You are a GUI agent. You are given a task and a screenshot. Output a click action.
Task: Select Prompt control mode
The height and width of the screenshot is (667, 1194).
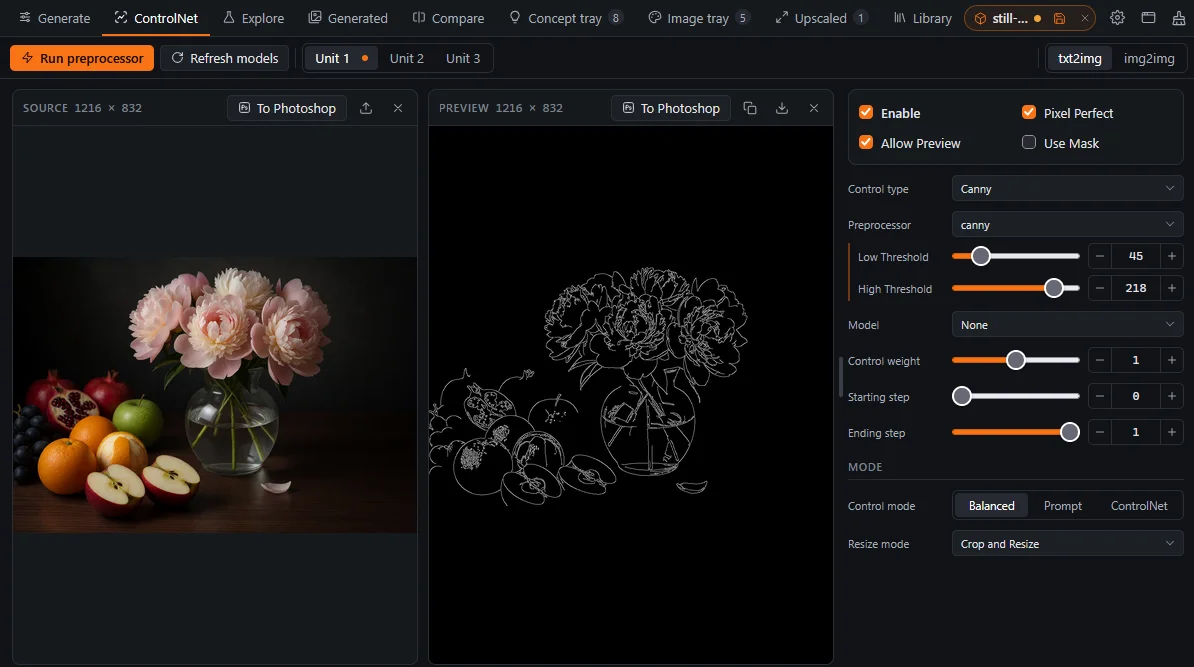[x=1062, y=506]
